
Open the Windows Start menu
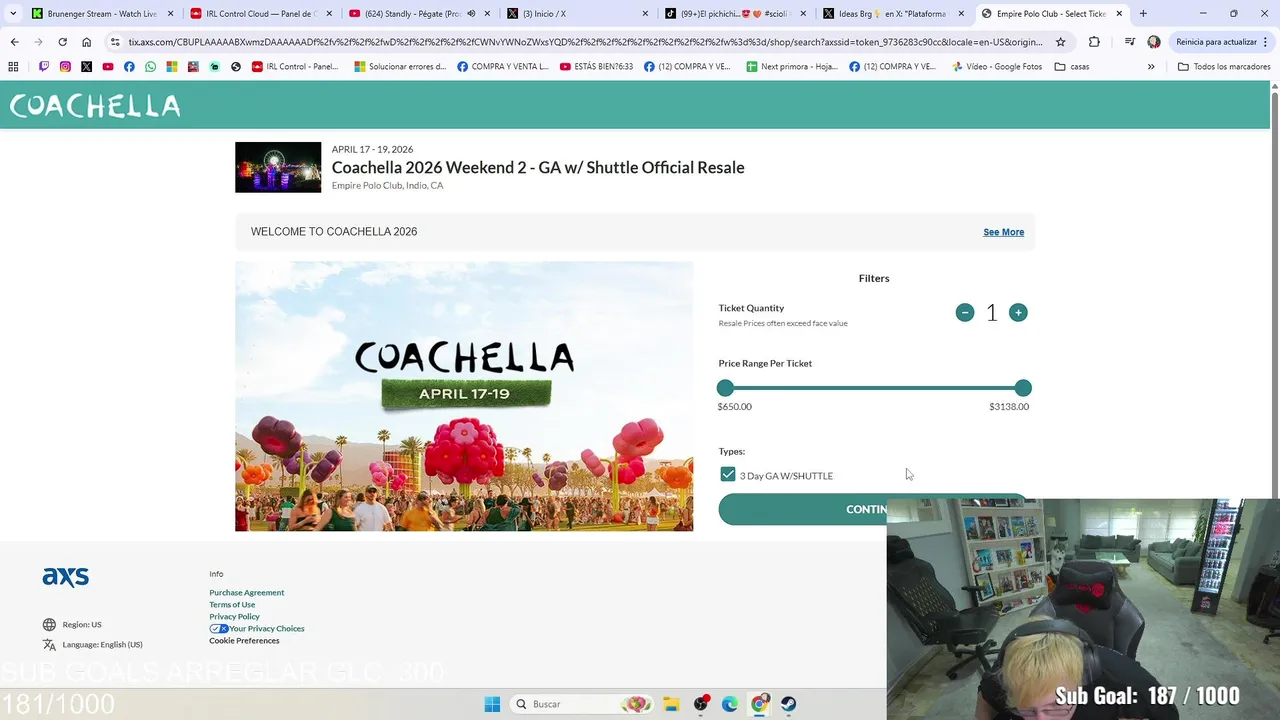click(x=492, y=704)
